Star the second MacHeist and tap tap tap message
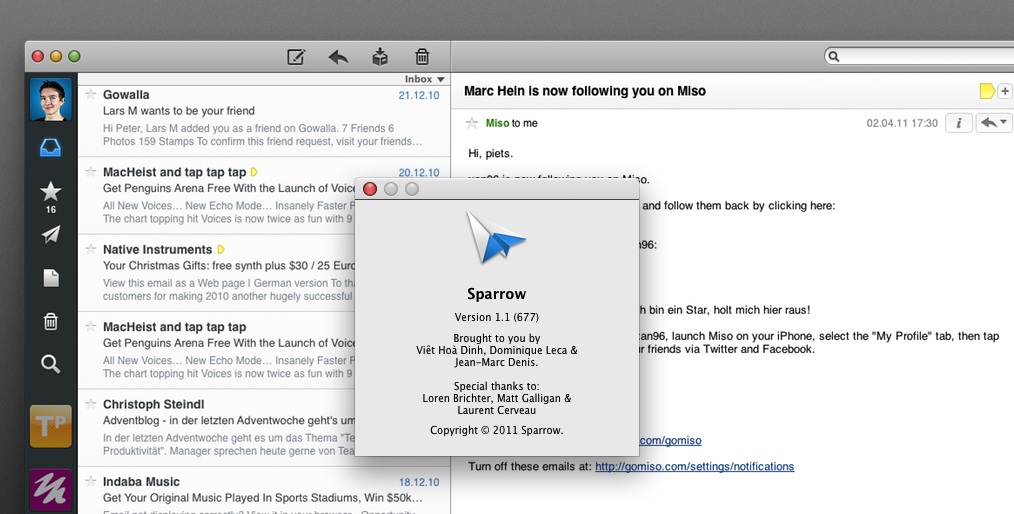 pyautogui.click(x=91, y=327)
